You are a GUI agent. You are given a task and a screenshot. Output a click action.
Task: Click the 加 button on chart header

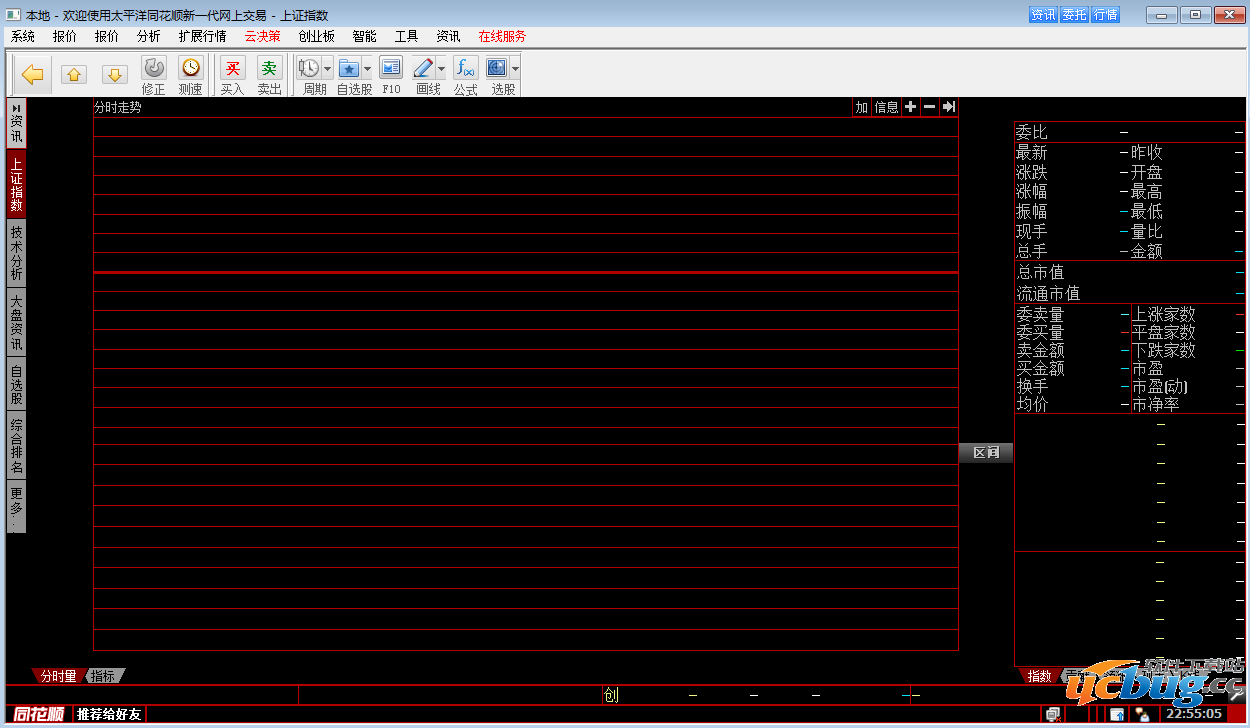pyautogui.click(x=862, y=107)
